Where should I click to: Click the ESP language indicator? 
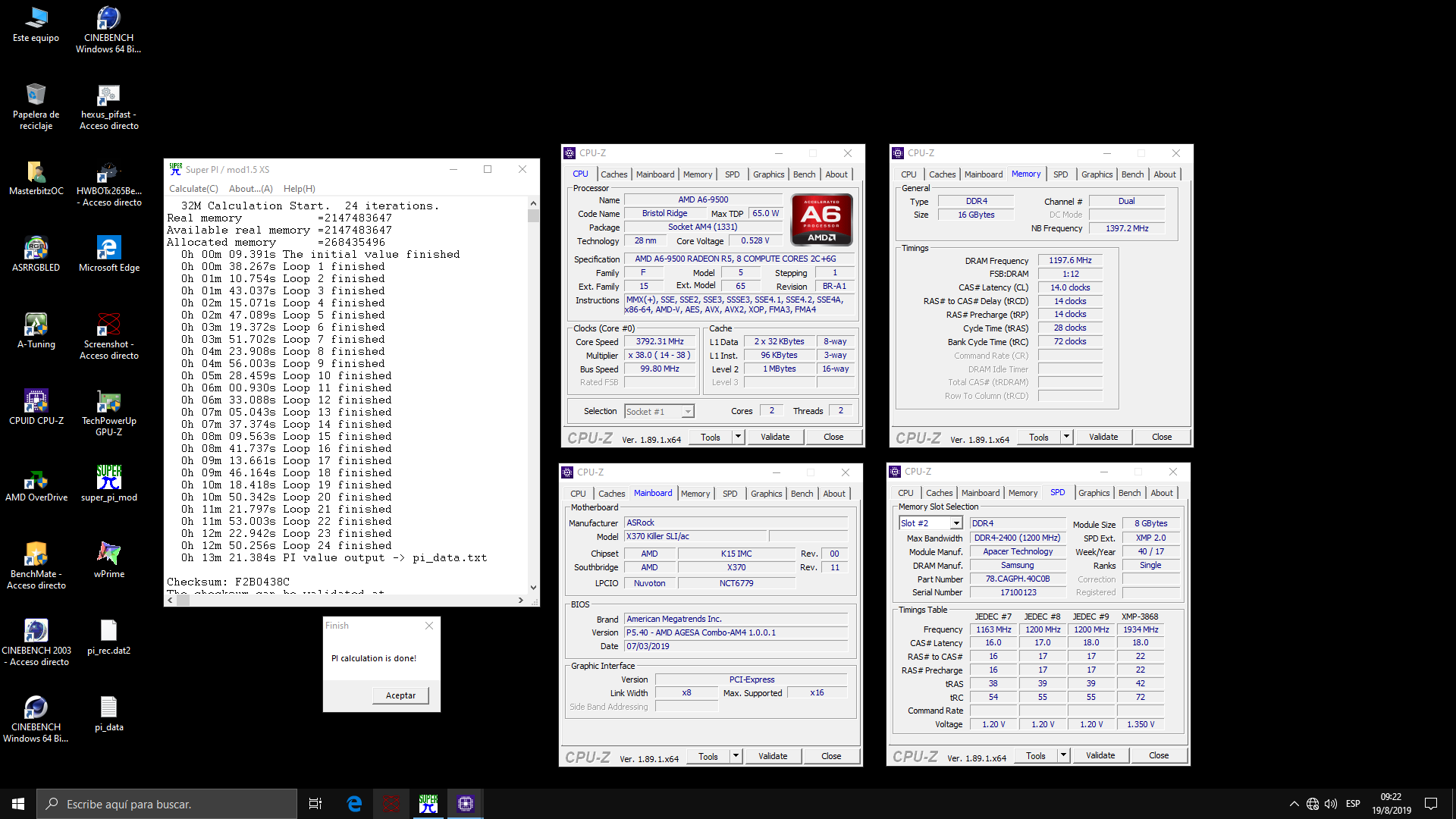(x=1353, y=804)
